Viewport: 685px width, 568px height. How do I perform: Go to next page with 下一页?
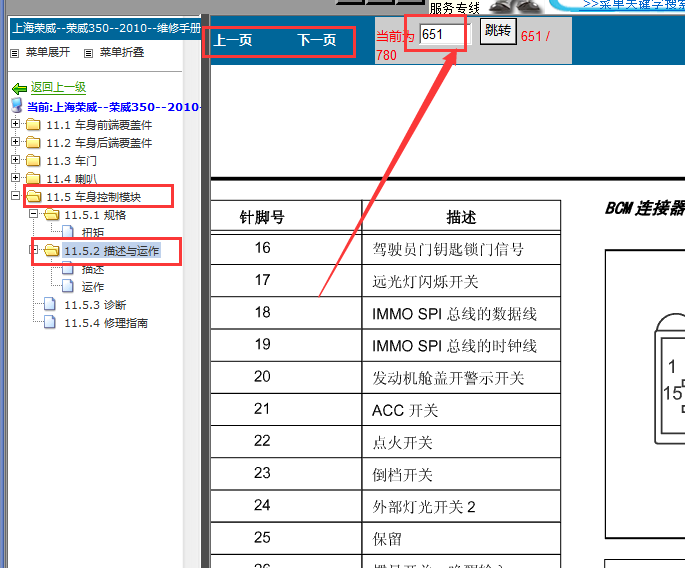pyautogui.click(x=317, y=40)
